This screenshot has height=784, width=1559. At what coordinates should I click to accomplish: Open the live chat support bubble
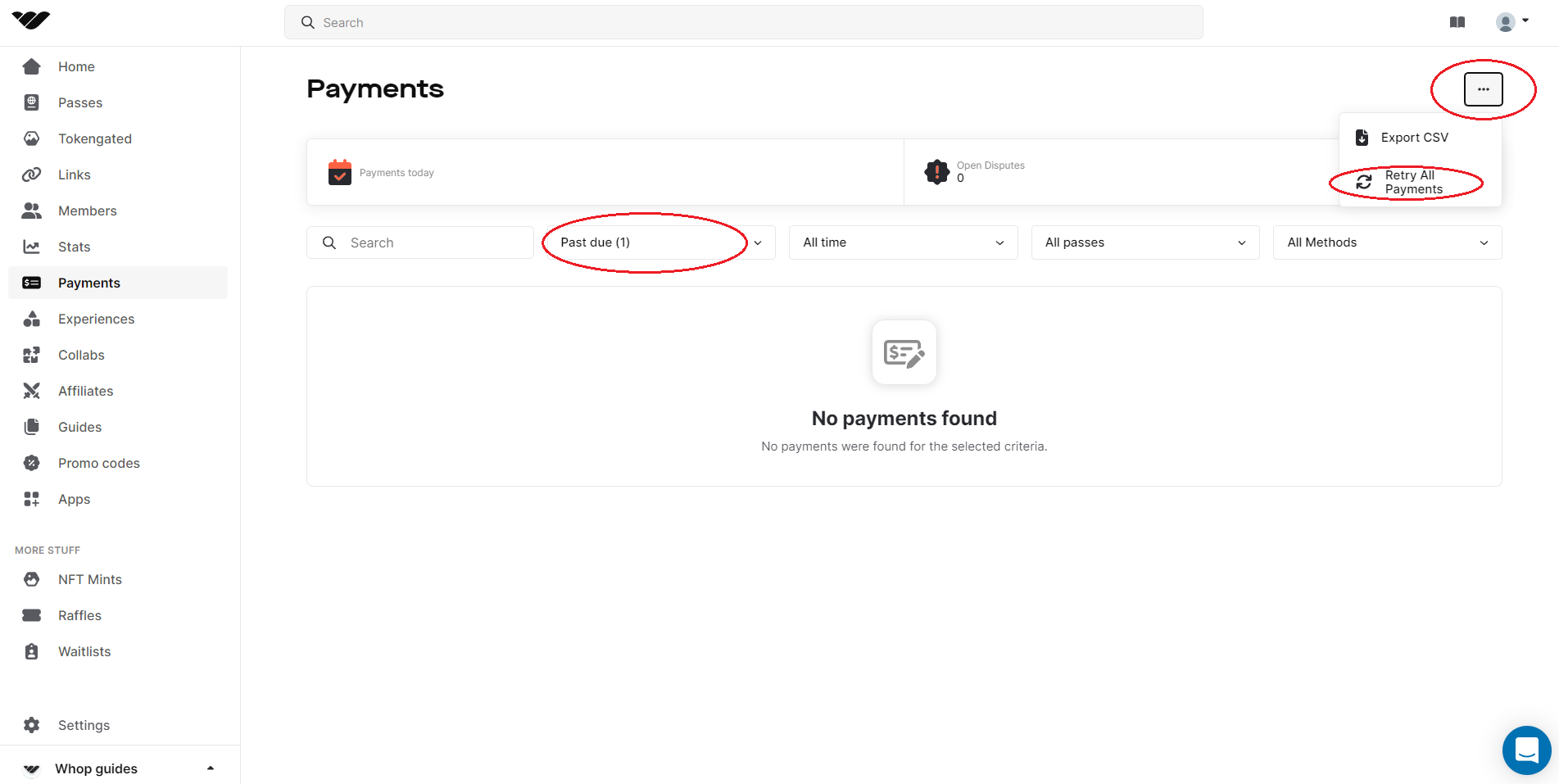[x=1526, y=750]
